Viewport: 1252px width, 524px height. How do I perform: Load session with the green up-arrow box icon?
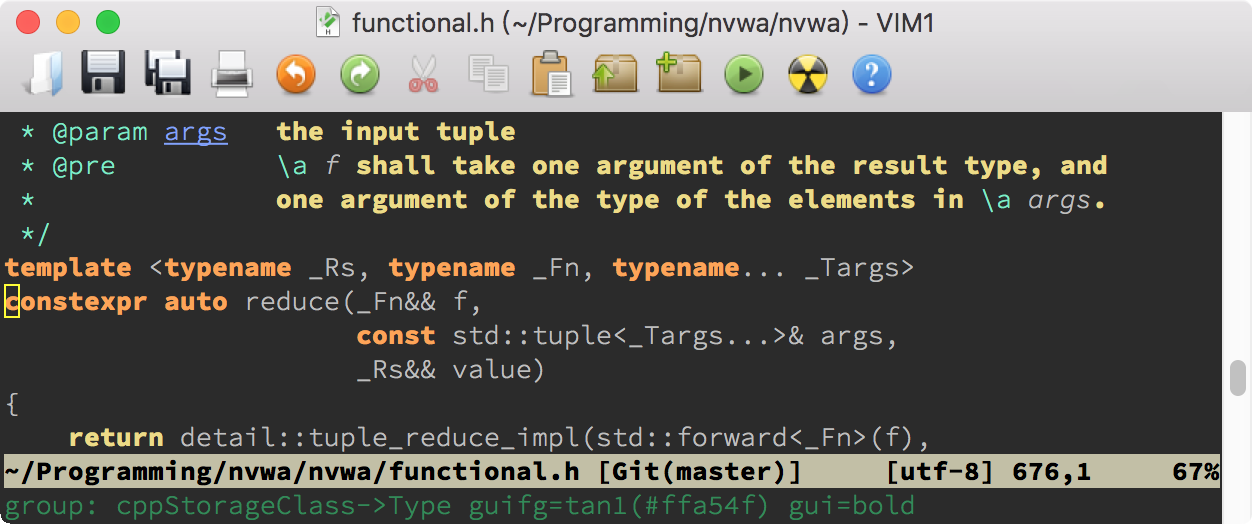pos(615,74)
